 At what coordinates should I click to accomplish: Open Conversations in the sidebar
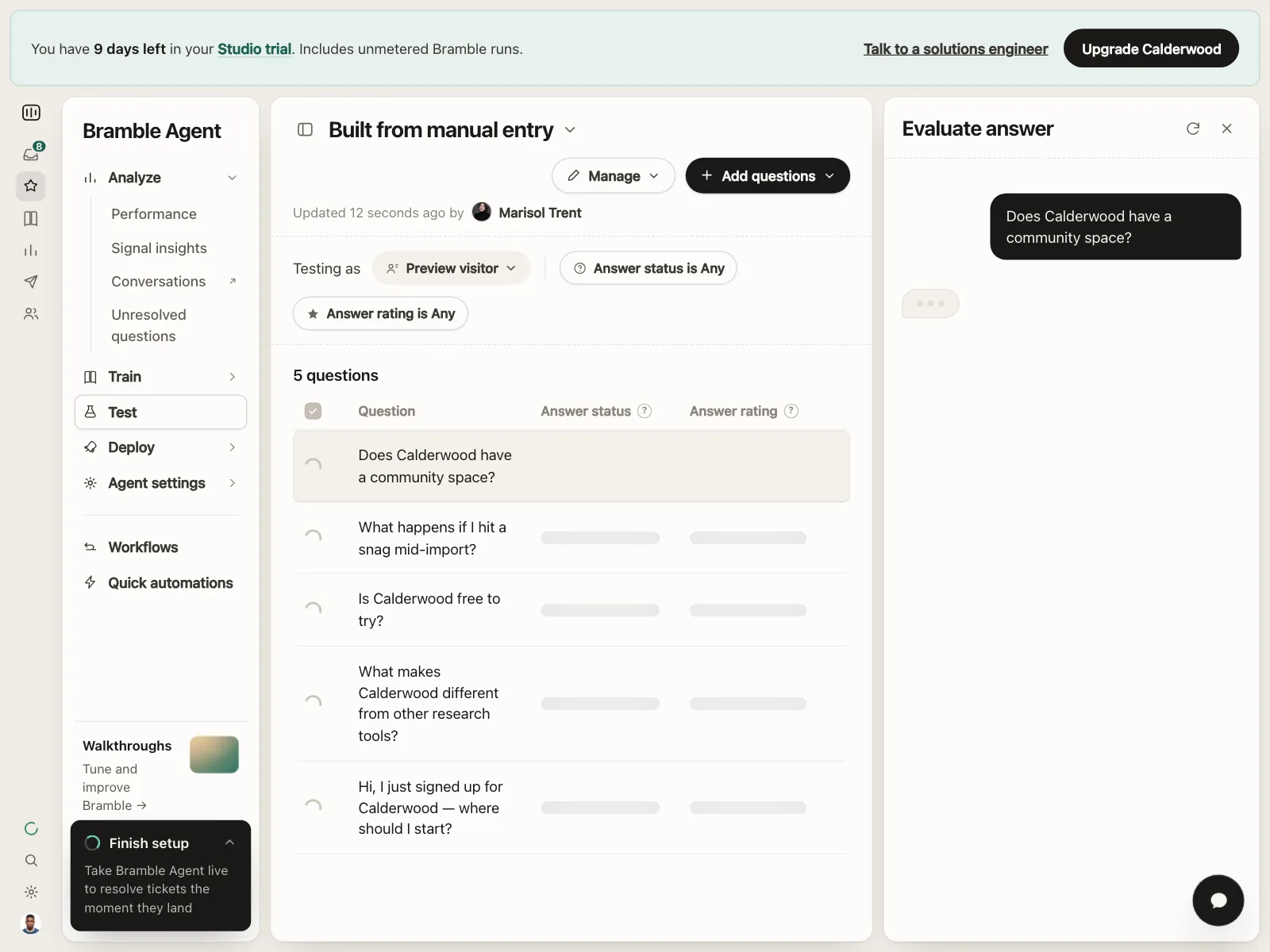(x=158, y=282)
